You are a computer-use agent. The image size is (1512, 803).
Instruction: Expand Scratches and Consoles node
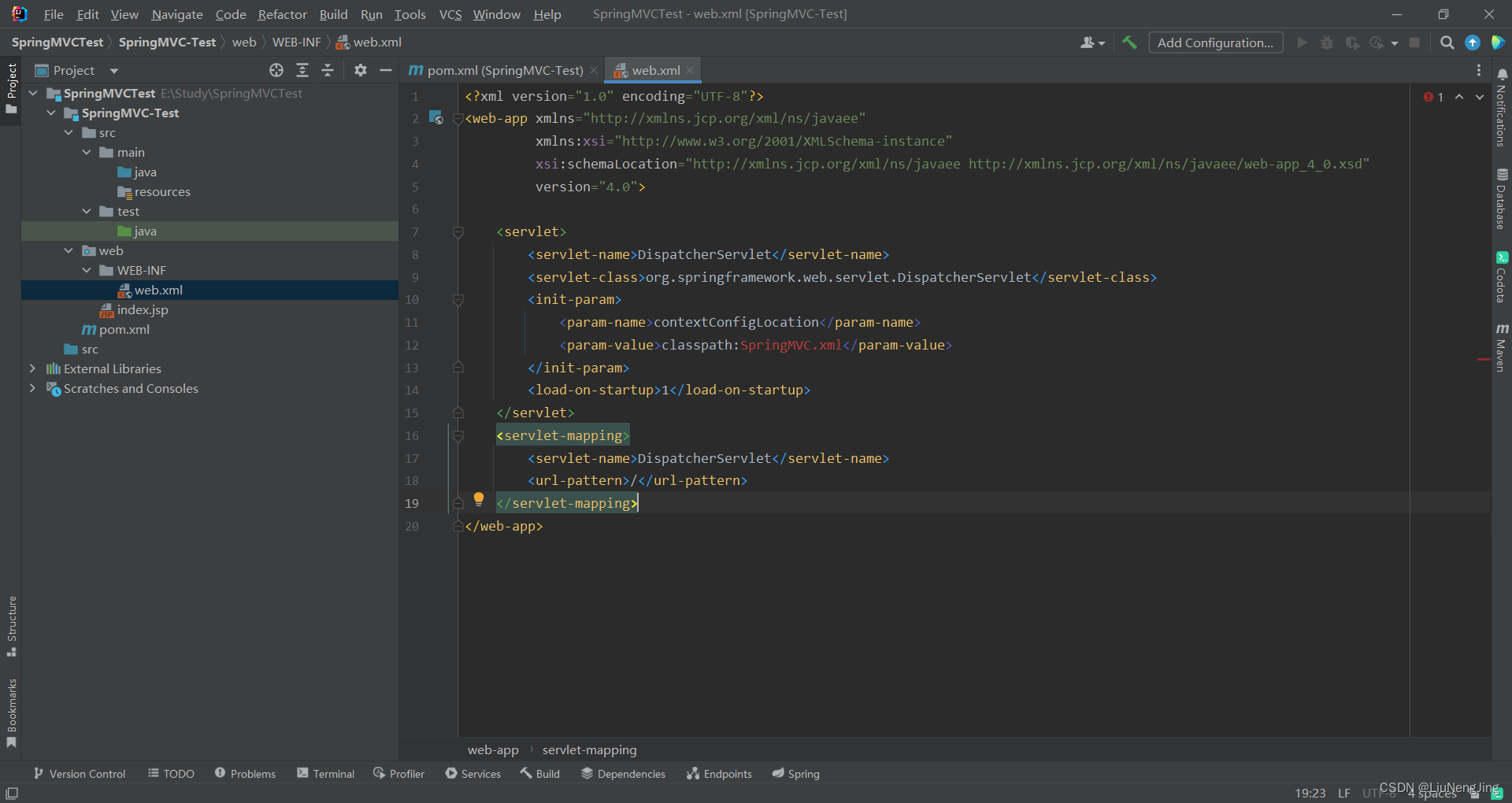32,388
